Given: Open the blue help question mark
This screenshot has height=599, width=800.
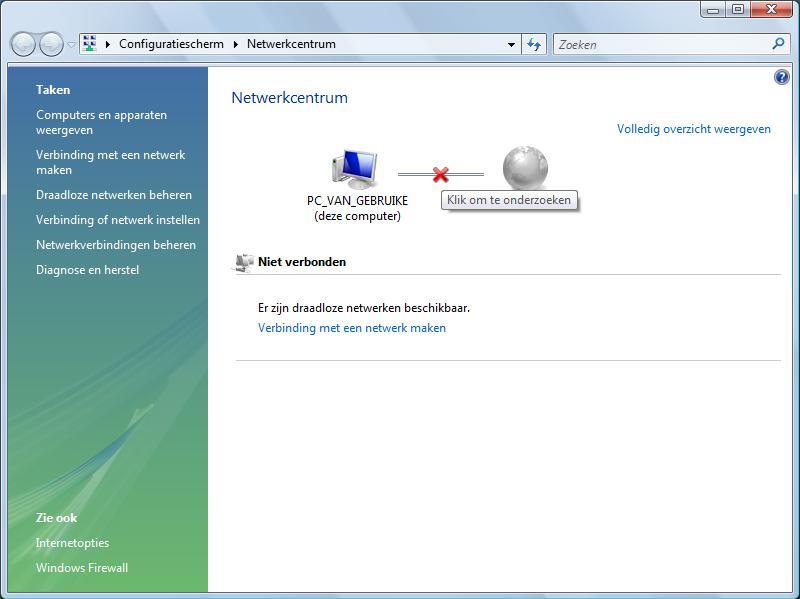Looking at the screenshot, I should click(x=781, y=77).
